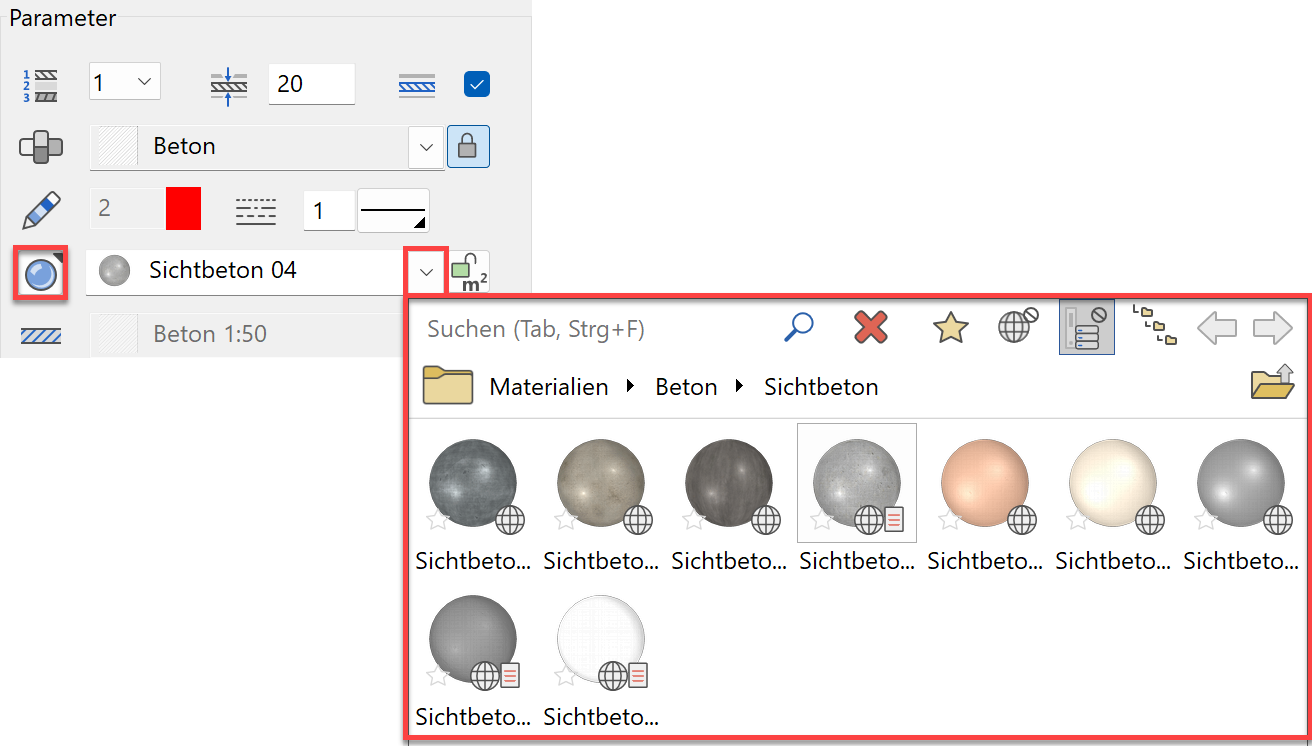Select the pink Sichtbeton material sphere
The image size is (1312, 746).
(985, 483)
